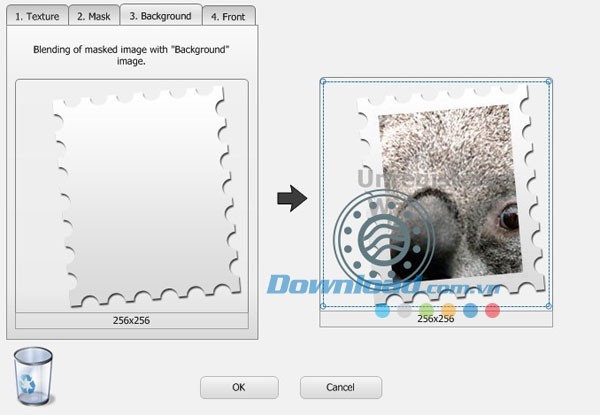Click the black right-pointing arrow
600x415 pixels.
tap(291, 199)
